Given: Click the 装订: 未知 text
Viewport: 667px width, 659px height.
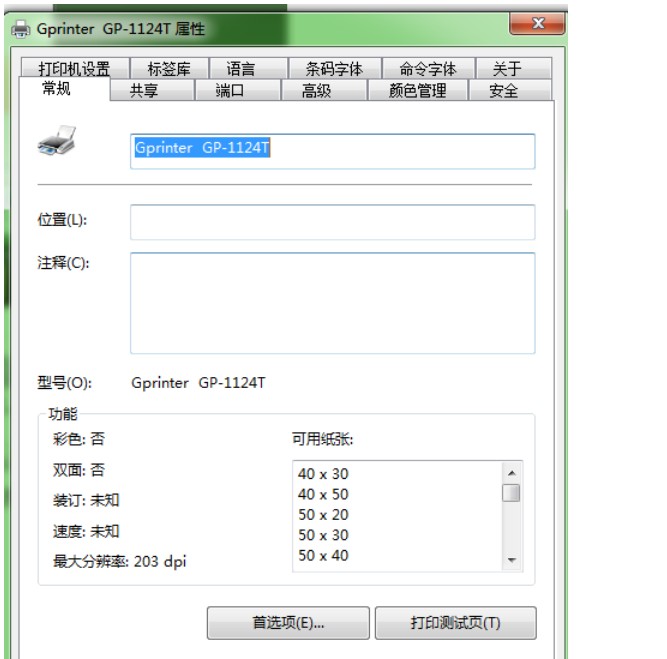Looking at the screenshot, I should click(86, 500).
